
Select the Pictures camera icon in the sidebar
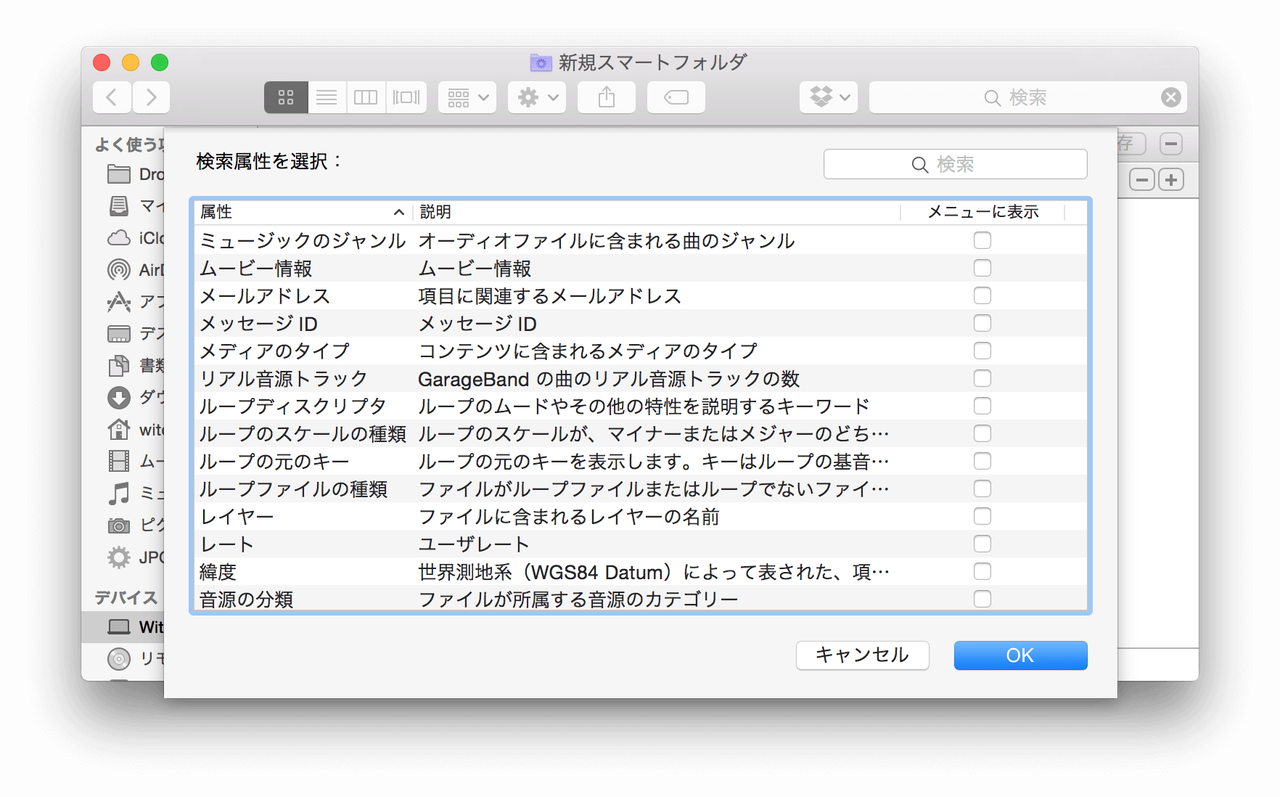click(x=119, y=525)
